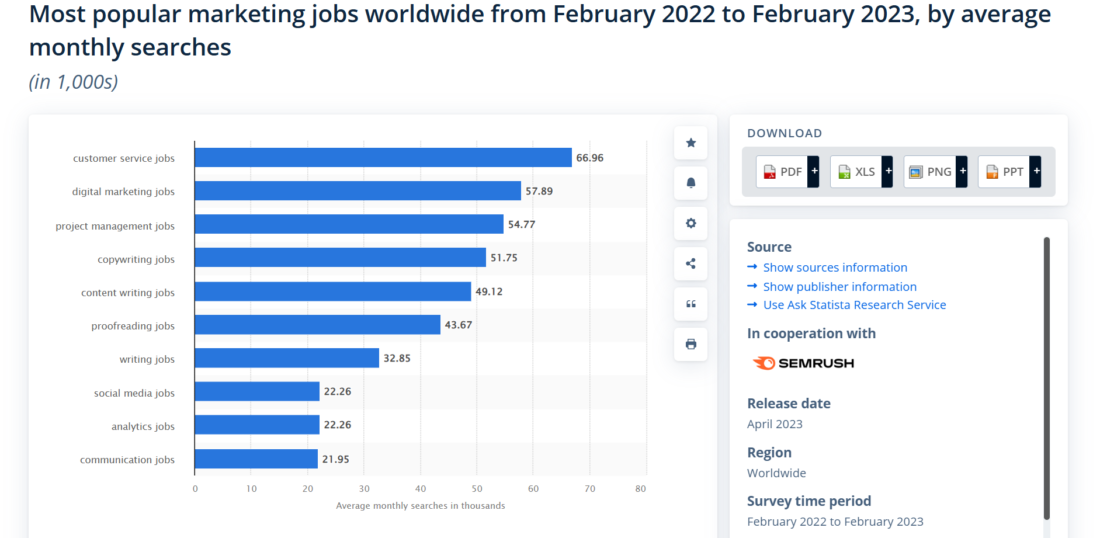The image size is (1100, 538).
Task: Download the chart as PDF
Action: (782, 172)
